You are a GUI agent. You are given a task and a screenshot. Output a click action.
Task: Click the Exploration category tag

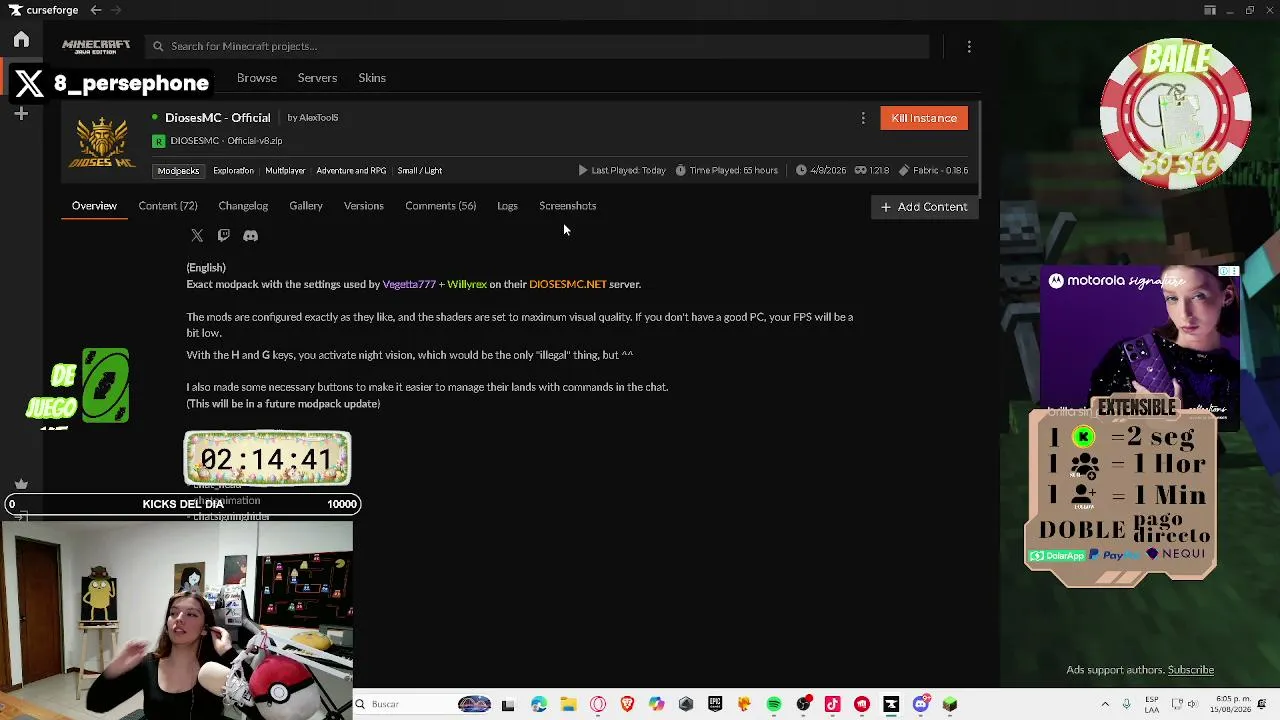(233, 171)
